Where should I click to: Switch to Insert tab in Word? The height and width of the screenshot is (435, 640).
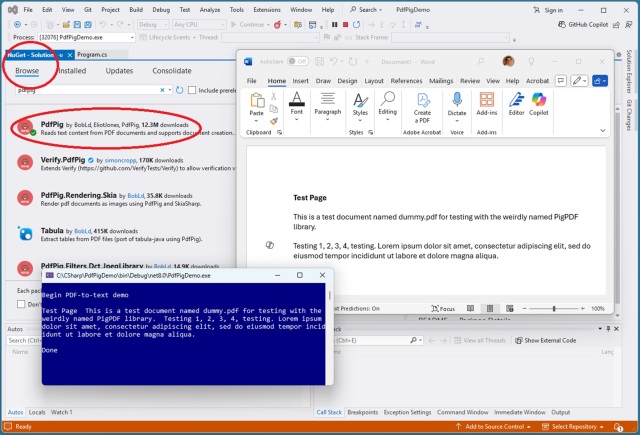pos(300,81)
